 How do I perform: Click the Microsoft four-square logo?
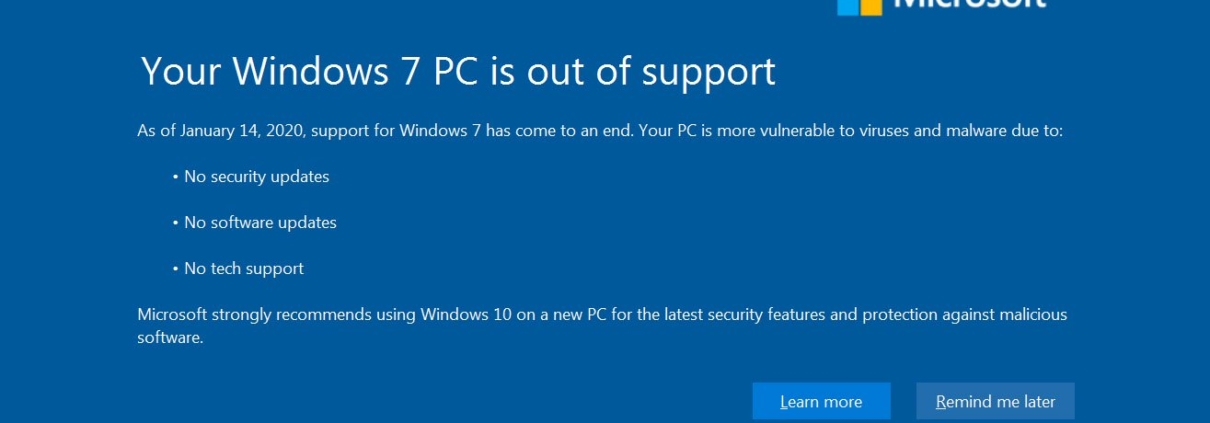(x=860, y=7)
